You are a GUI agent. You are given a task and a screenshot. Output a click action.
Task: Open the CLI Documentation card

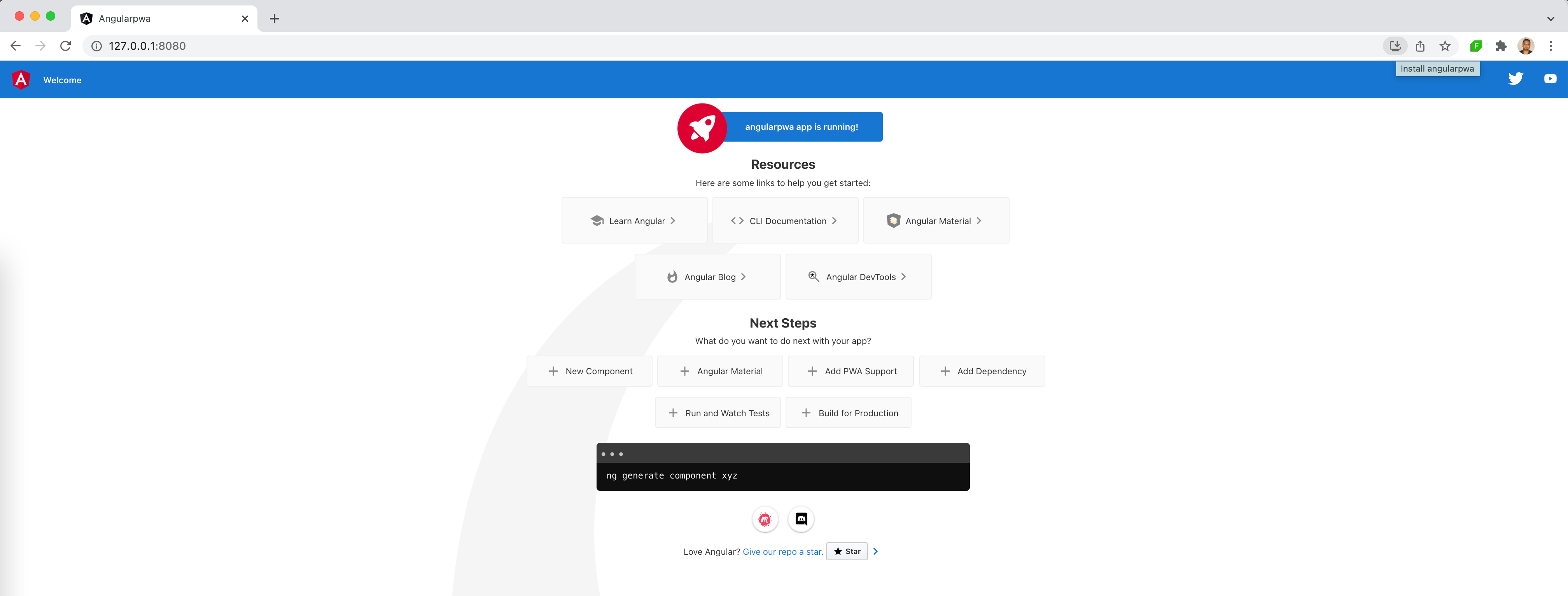coord(785,220)
